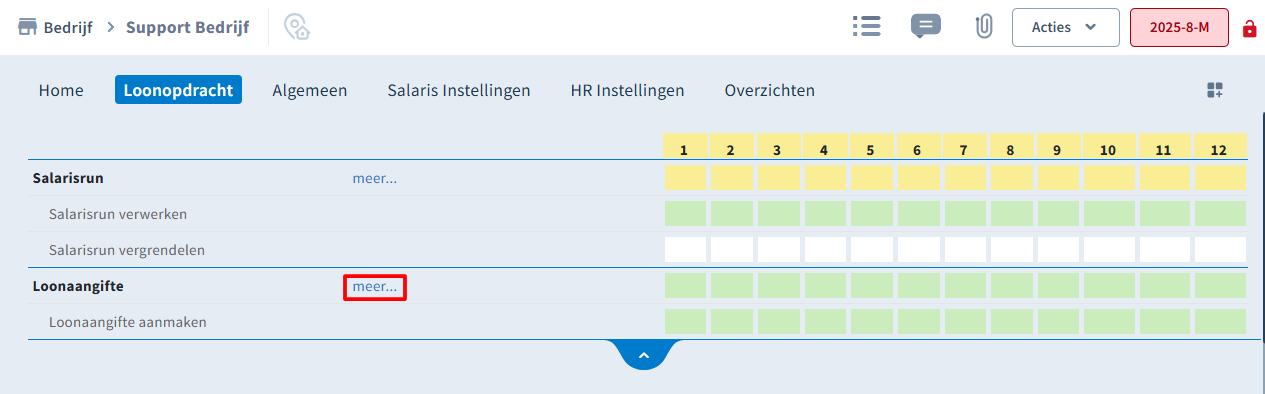This screenshot has height=394, width=1265.
Task: Click Salarisrun vergrendelen white cell for period 12
Action: pyautogui.click(x=1220, y=250)
